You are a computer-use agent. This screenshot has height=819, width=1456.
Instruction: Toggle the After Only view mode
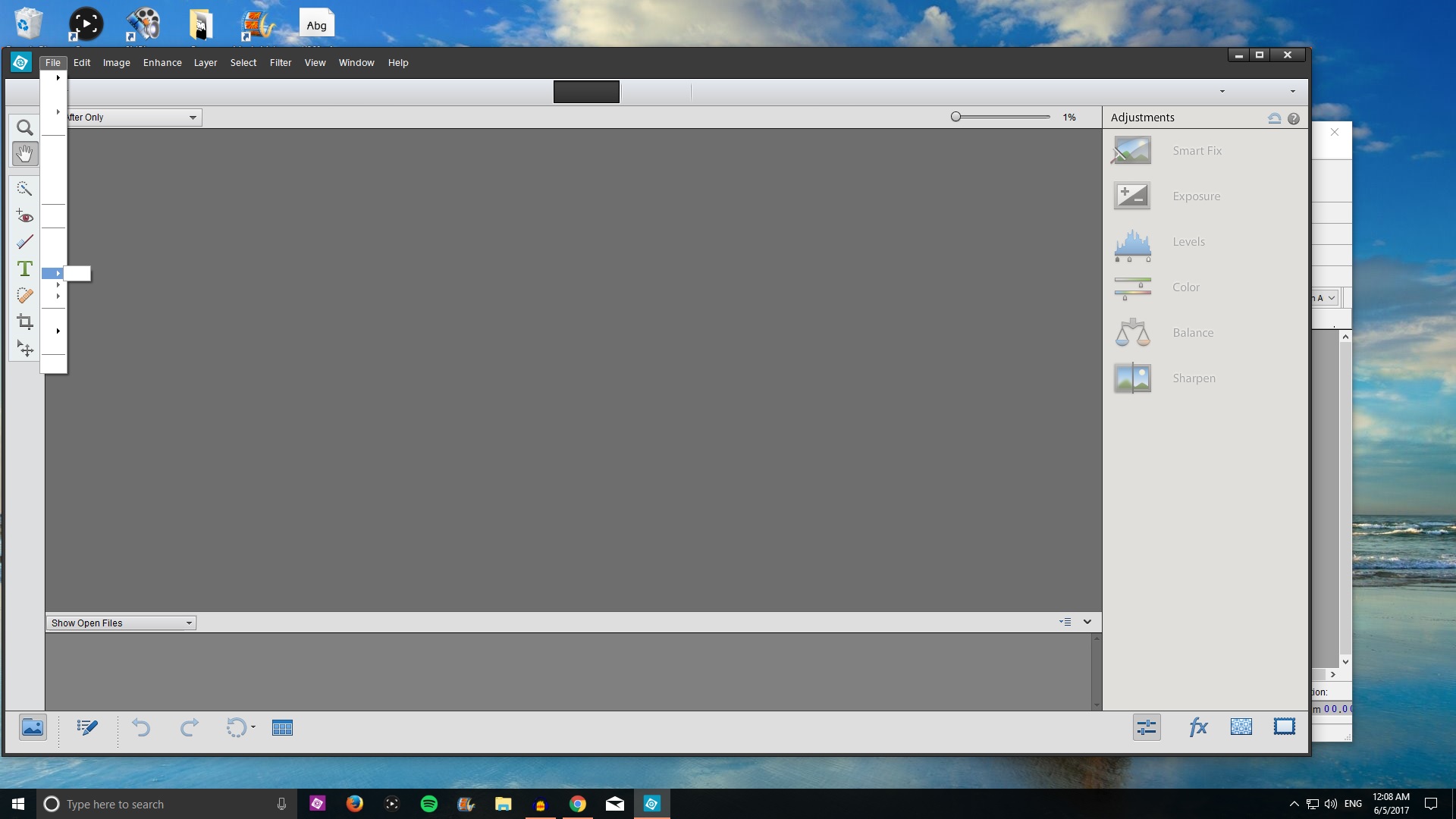click(130, 117)
